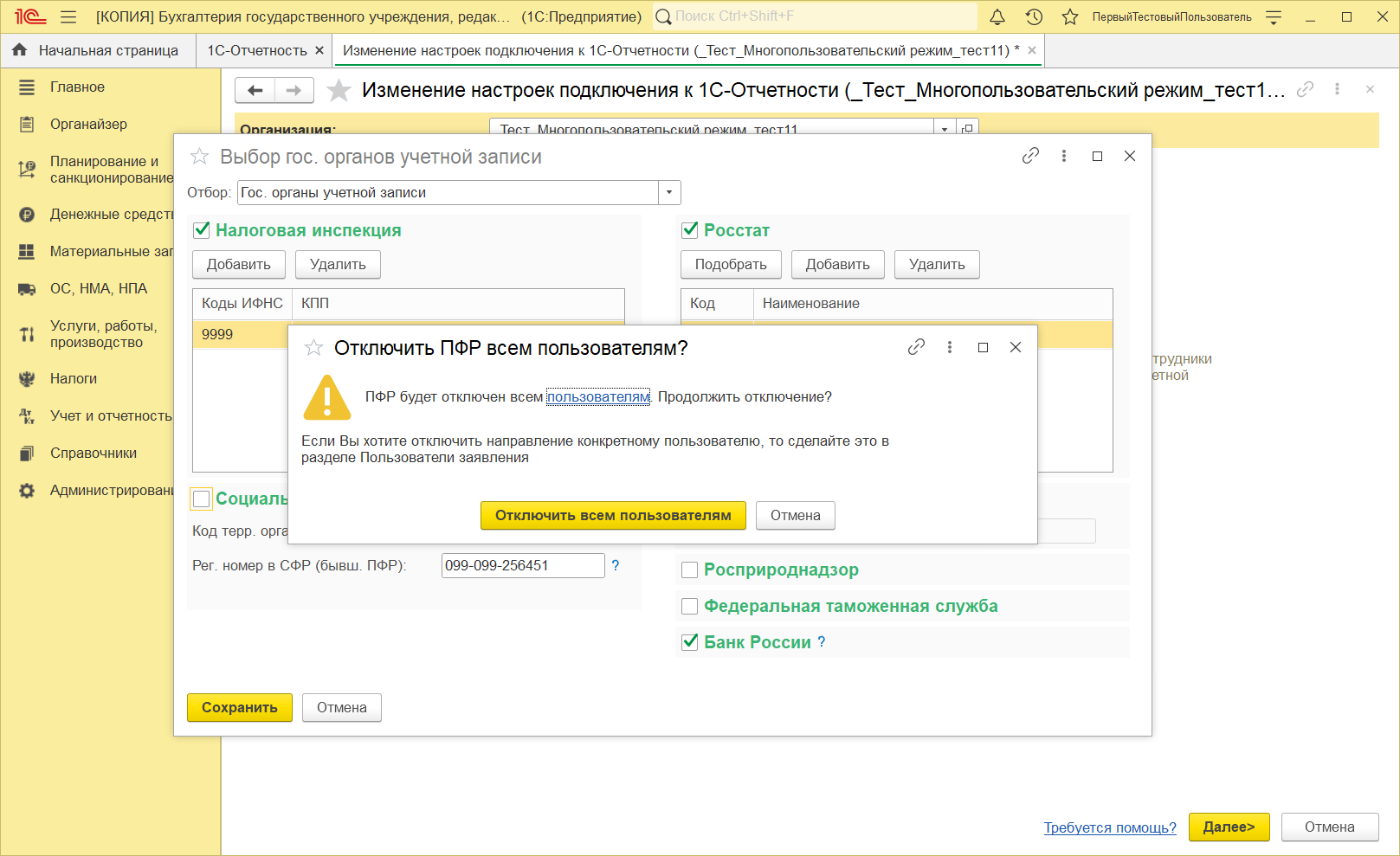Image resolution: width=1400 pixels, height=856 pixels.
Task: Open three-dot menu in Отключить ПФР dialog
Action: (x=950, y=347)
